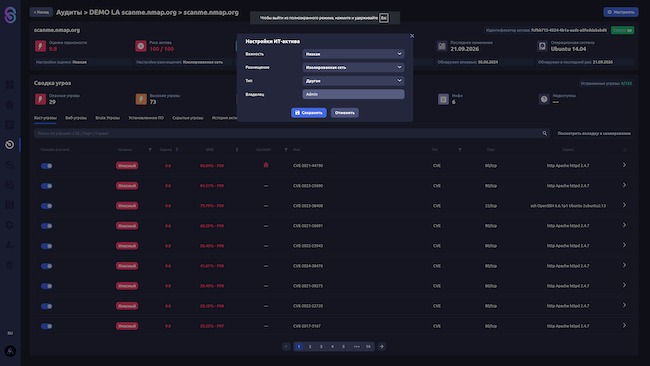Click Посмотреть вкладку в сканировании button
Image resolution: width=650 pixels, height=366 pixels.
tap(594, 133)
